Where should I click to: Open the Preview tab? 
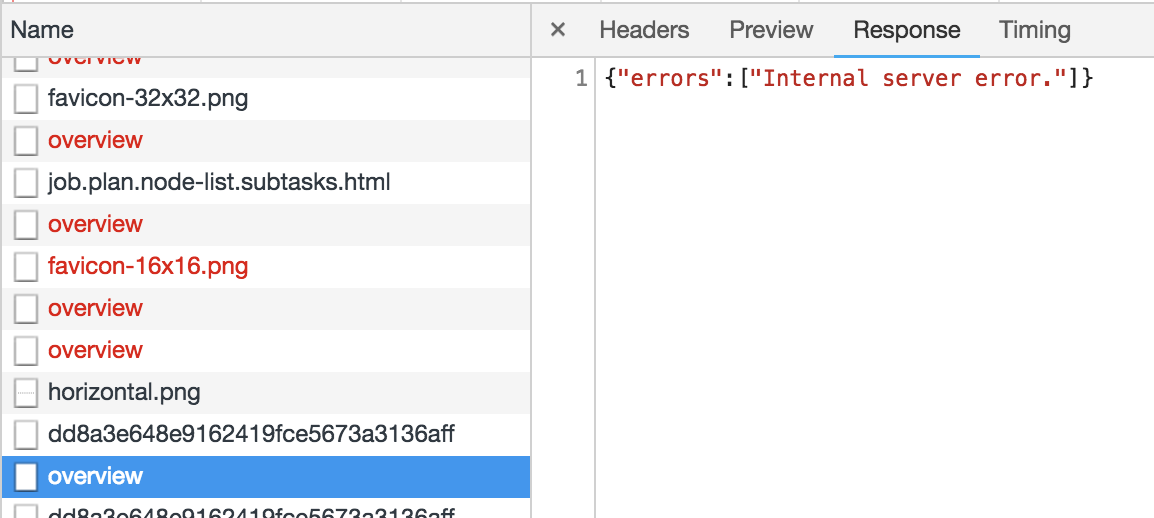coord(771,30)
